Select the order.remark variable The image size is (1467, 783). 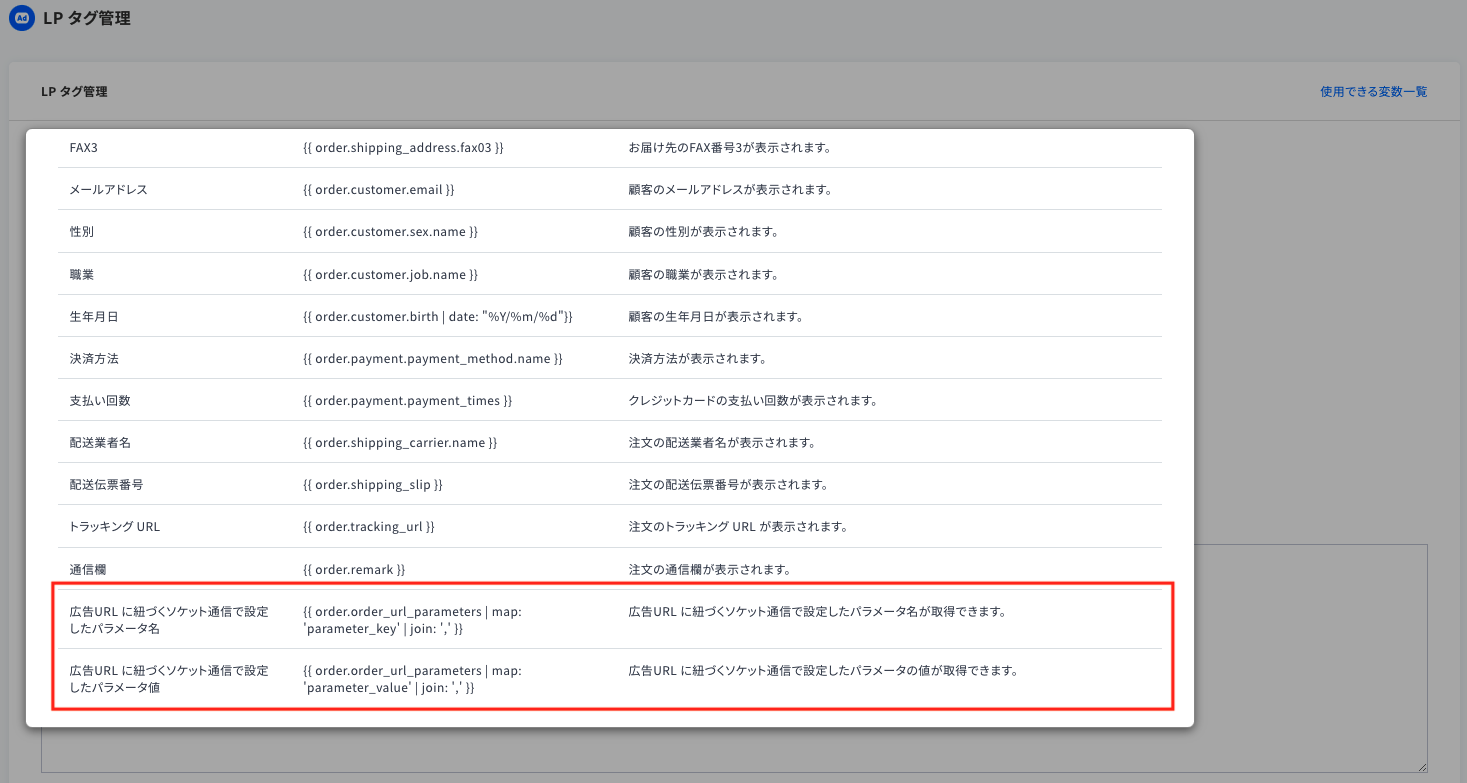[x=354, y=570]
